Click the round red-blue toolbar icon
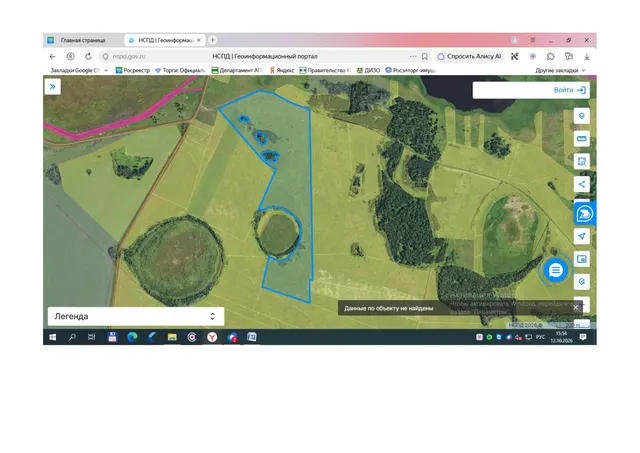 click(x=533, y=57)
